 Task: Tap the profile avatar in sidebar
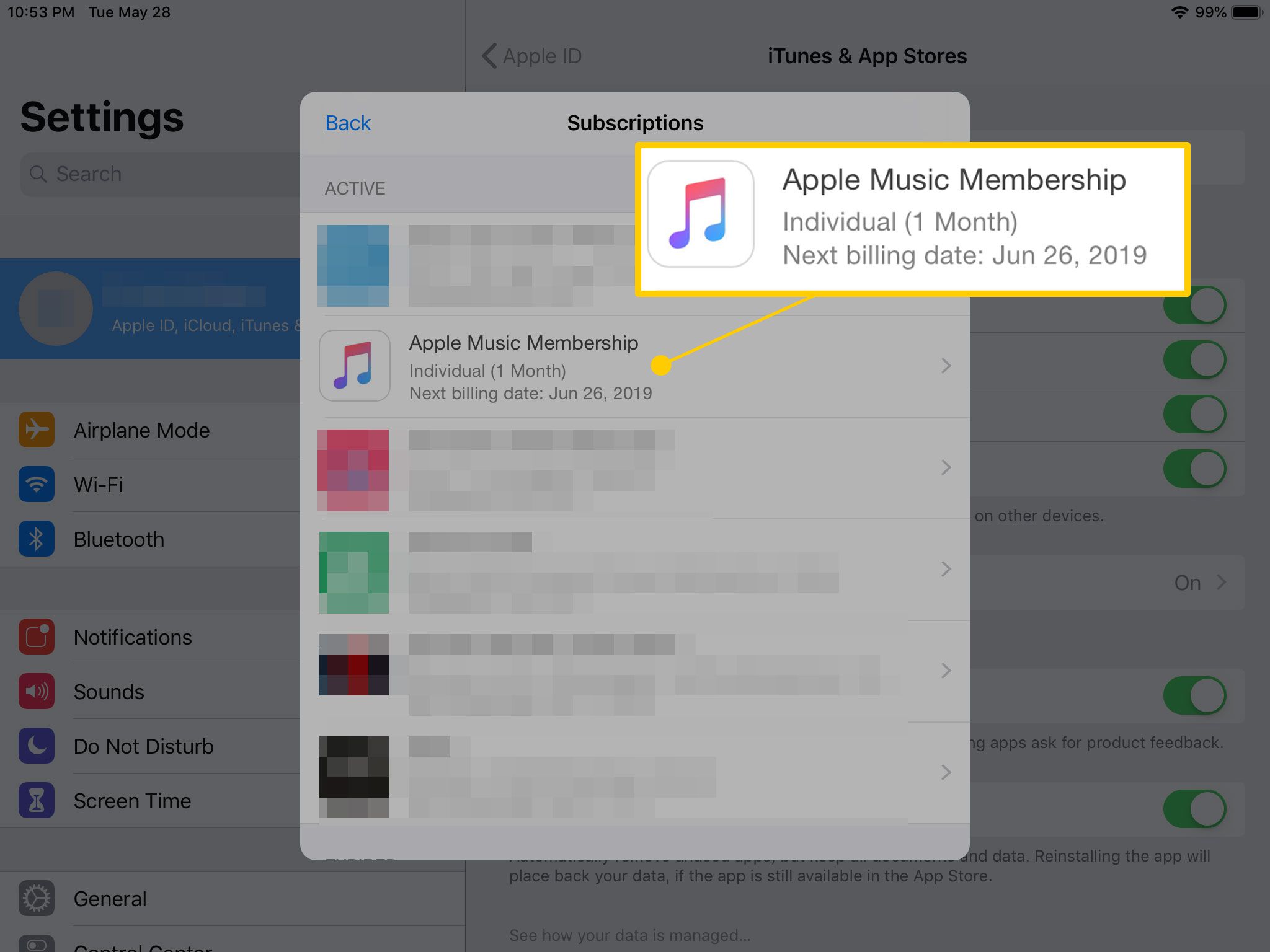(x=56, y=309)
